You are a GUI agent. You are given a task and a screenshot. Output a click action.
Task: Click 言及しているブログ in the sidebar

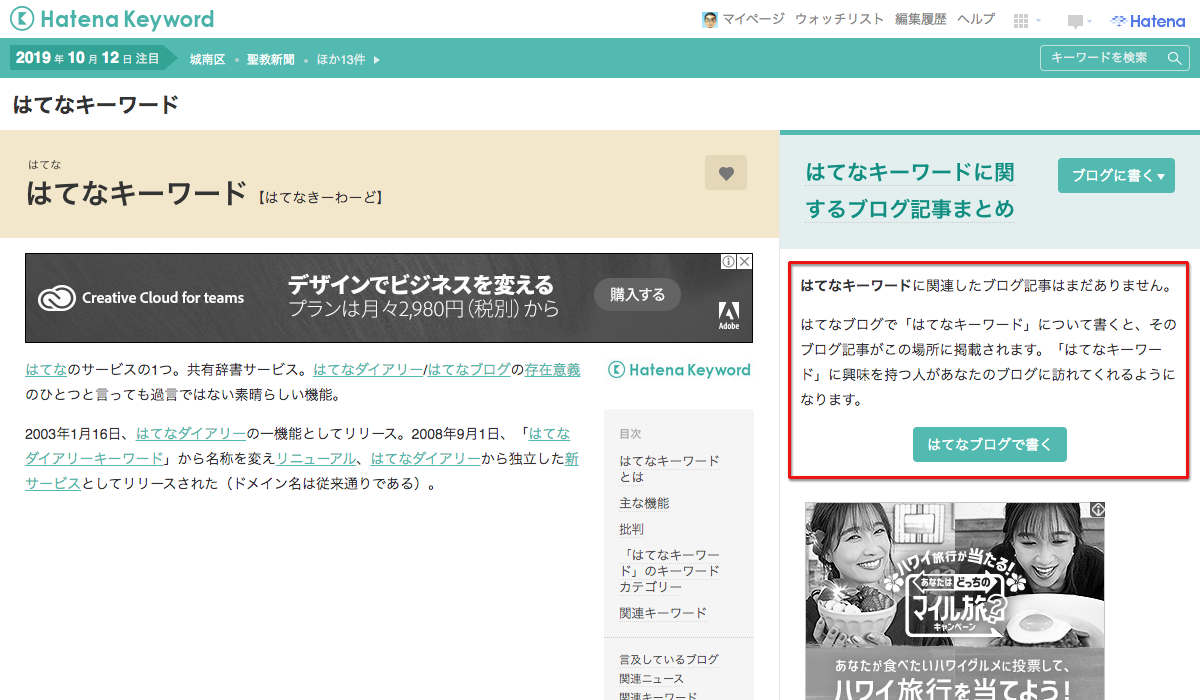coord(669,660)
